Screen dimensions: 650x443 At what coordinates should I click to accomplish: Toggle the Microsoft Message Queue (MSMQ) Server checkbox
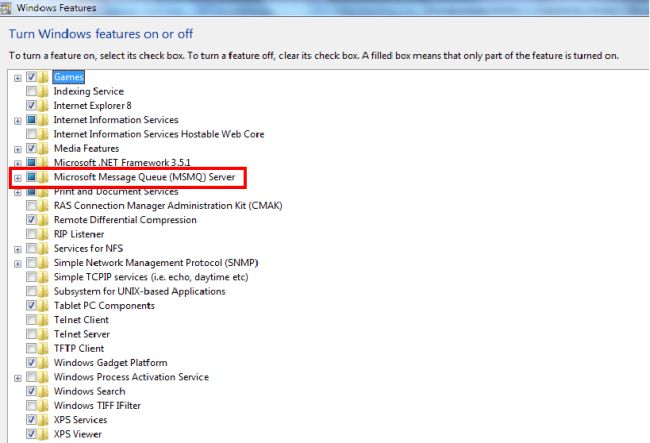click(x=32, y=177)
